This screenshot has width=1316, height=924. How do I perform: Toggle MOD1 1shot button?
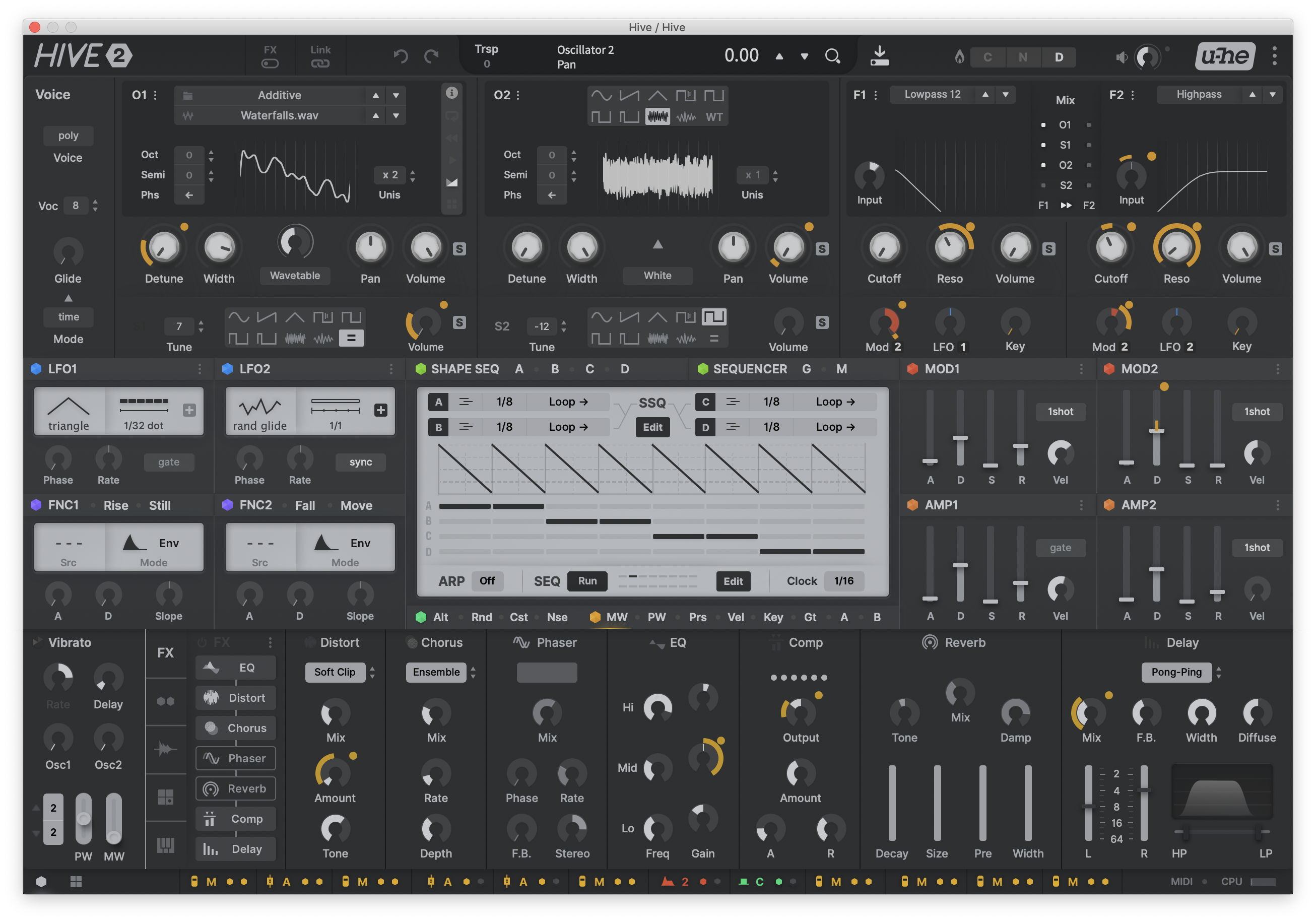click(1061, 412)
